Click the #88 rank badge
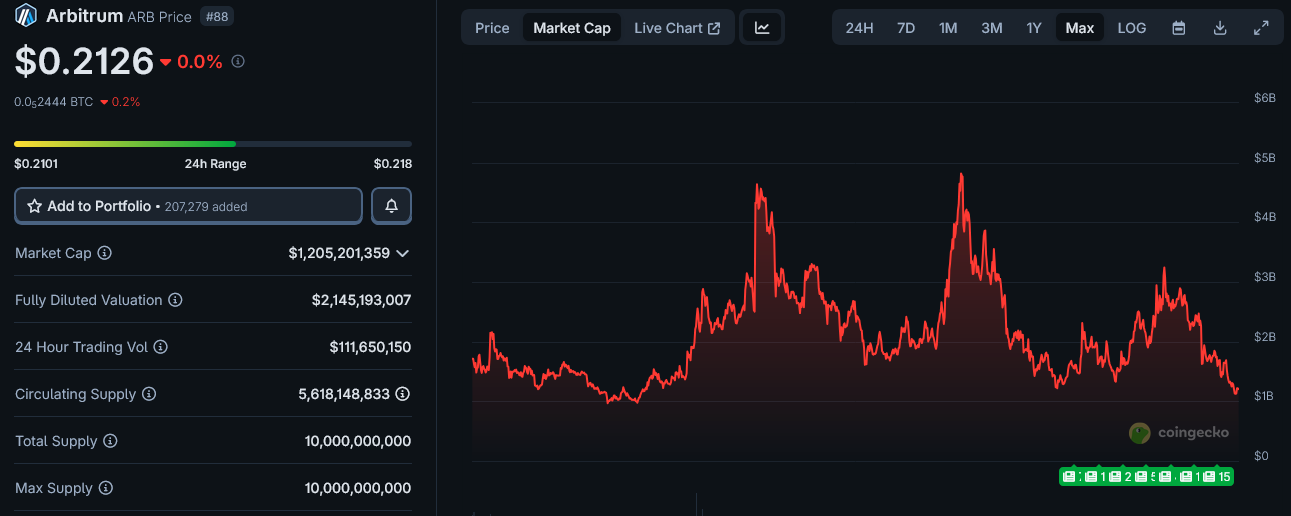The height and width of the screenshot is (516, 1291). [217, 16]
